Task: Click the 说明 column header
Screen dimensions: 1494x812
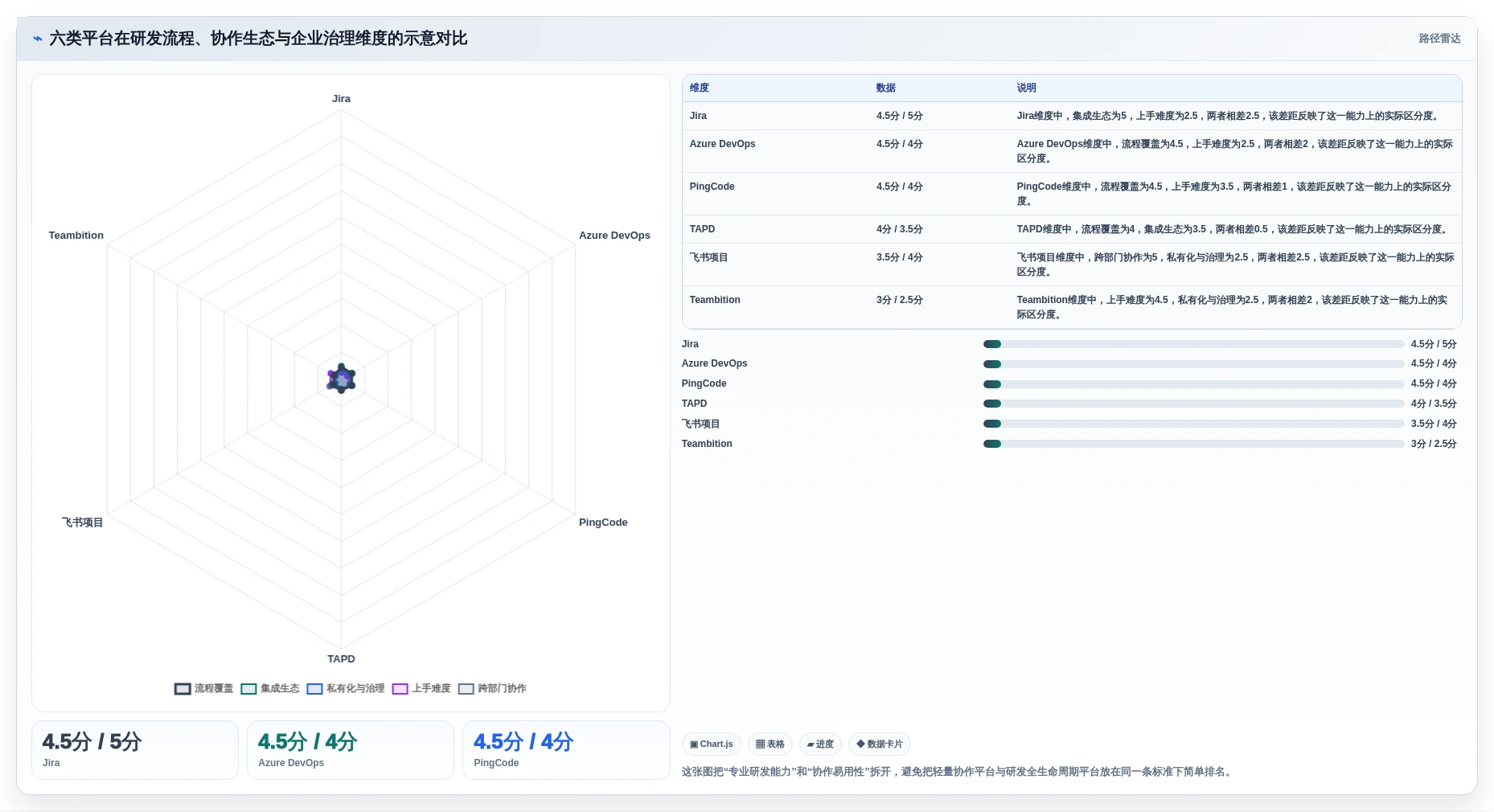Action: (x=1026, y=88)
